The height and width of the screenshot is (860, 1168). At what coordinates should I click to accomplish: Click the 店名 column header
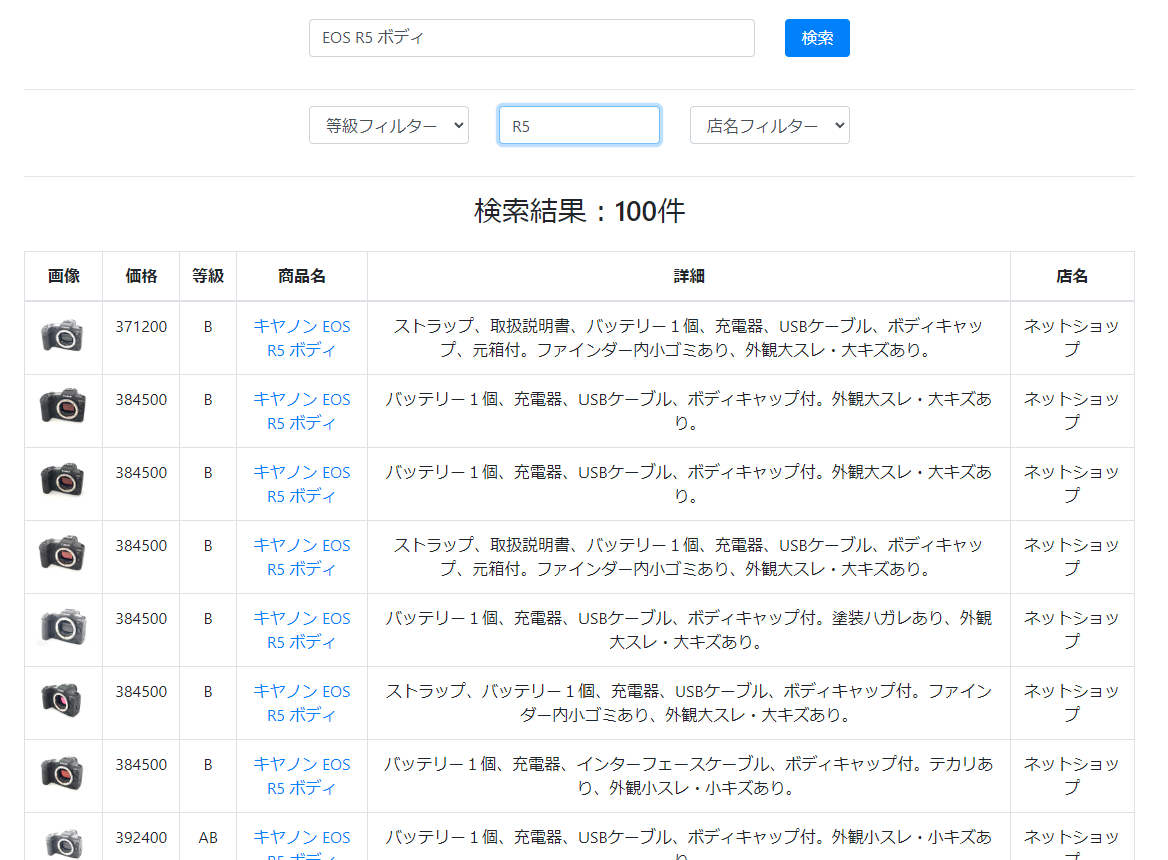tap(1072, 276)
